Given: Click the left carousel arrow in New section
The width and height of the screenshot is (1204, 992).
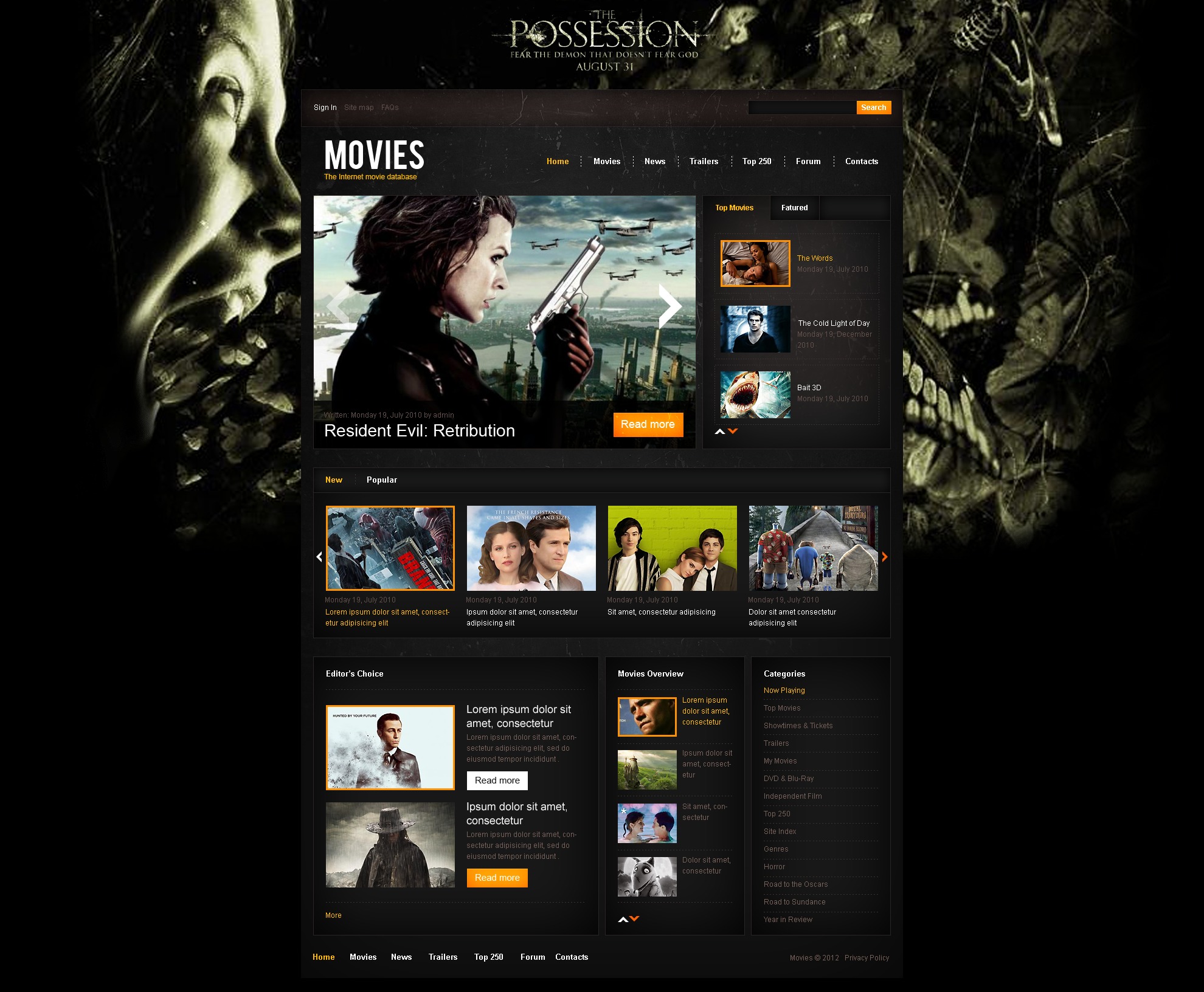Looking at the screenshot, I should click(x=318, y=558).
